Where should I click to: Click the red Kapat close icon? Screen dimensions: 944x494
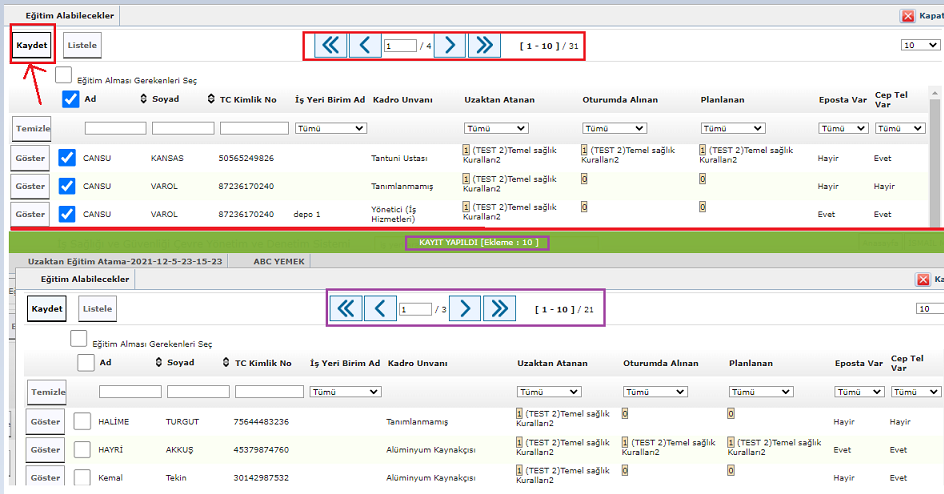click(908, 16)
